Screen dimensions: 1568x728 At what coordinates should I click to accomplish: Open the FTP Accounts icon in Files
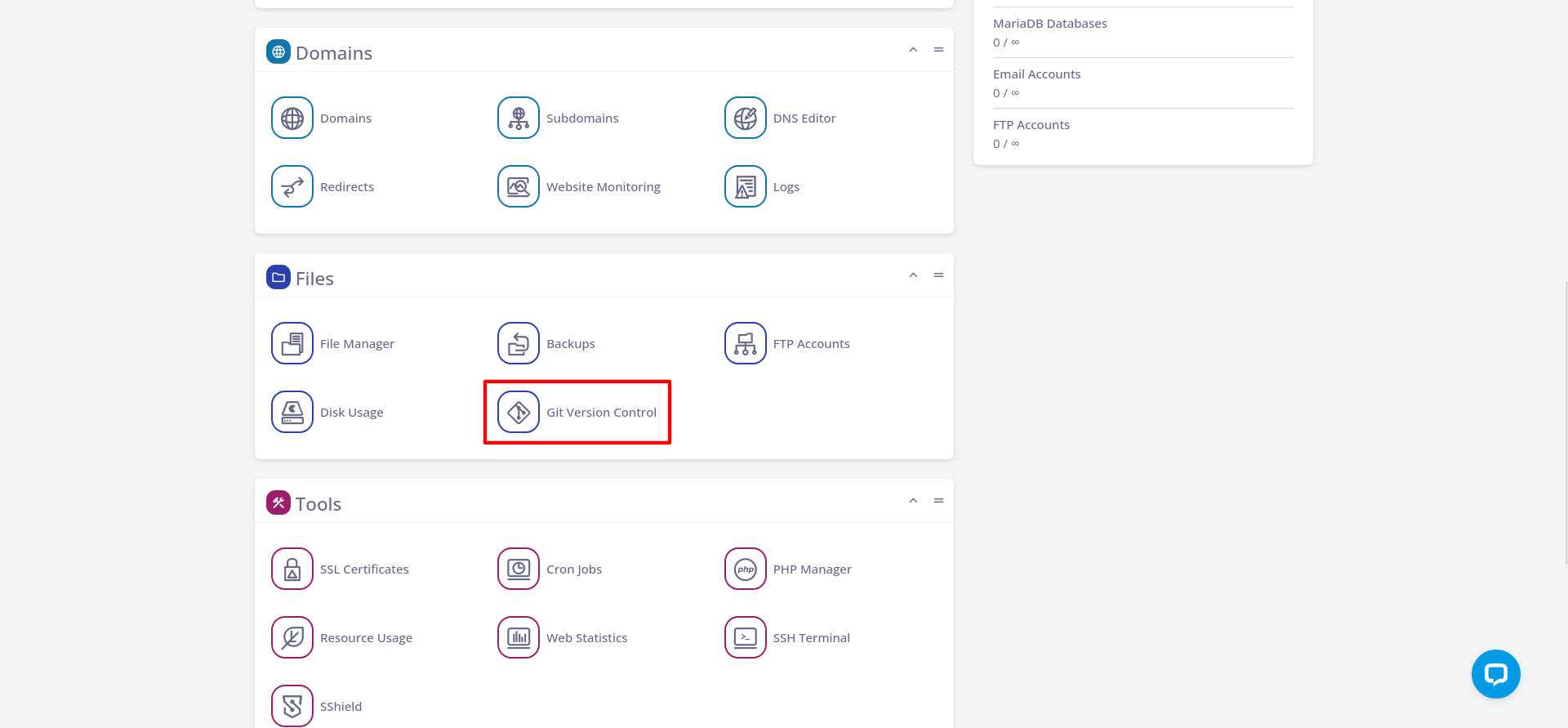746,343
